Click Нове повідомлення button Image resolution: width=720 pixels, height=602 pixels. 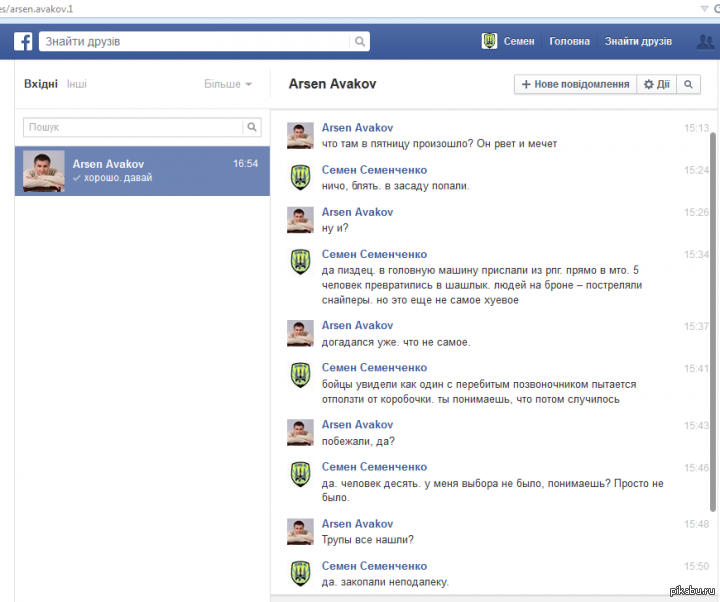(x=575, y=85)
